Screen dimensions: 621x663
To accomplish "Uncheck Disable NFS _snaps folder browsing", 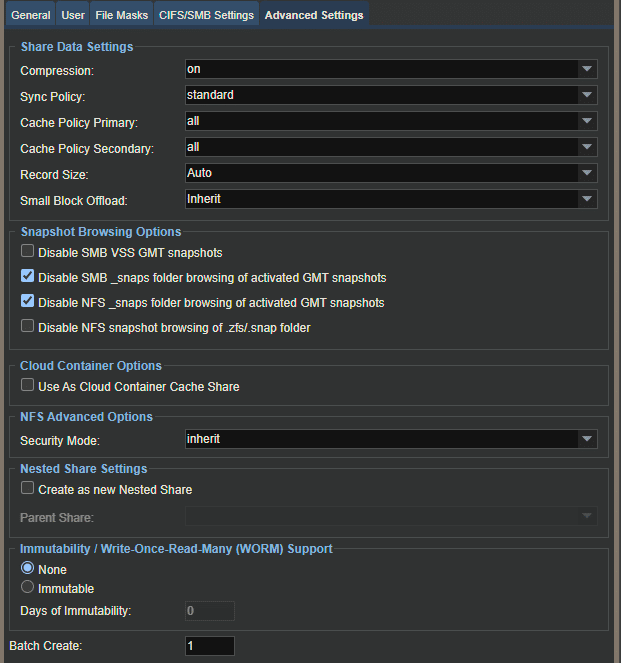I will (x=27, y=301).
